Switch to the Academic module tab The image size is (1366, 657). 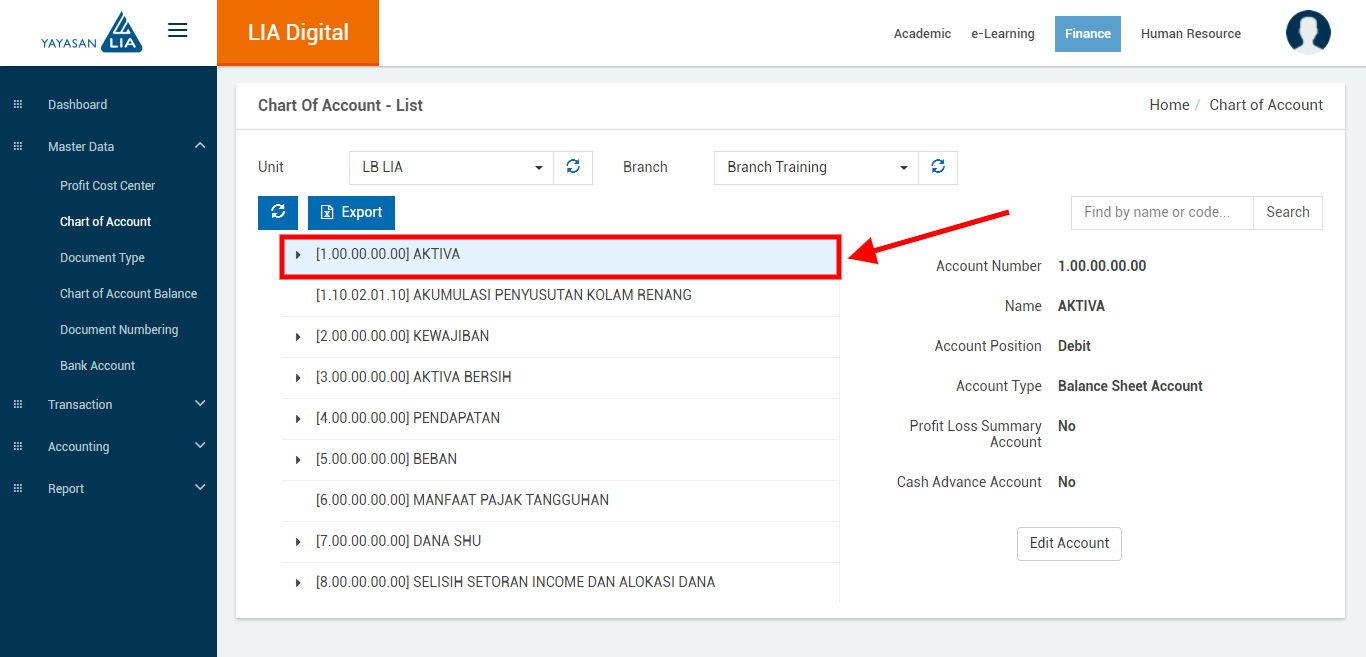(922, 34)
